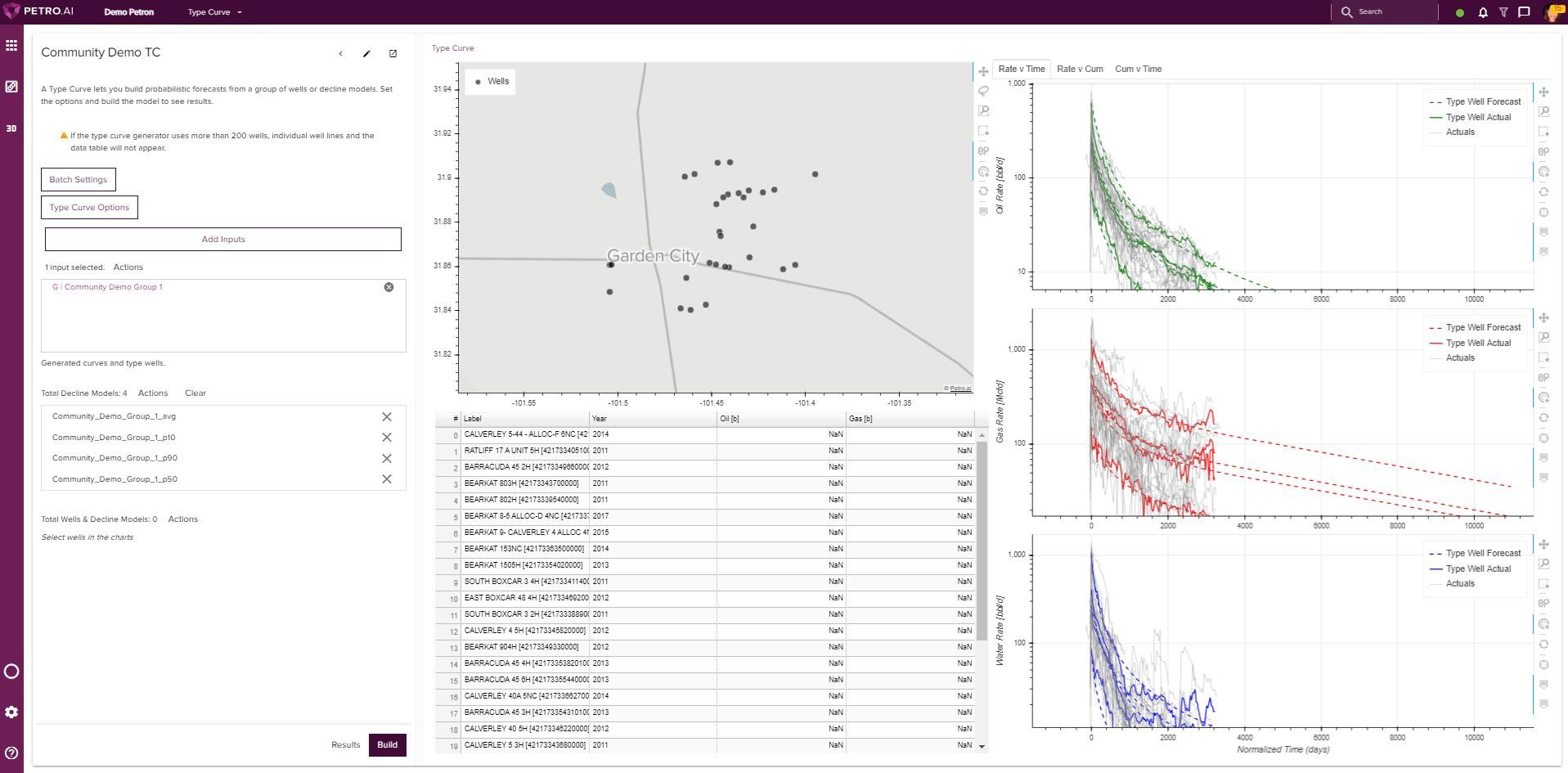The height and width of the screenshot is (773, 1568).
Task: Click the circle icon in the left sidebar
Action: pos(11,672)
